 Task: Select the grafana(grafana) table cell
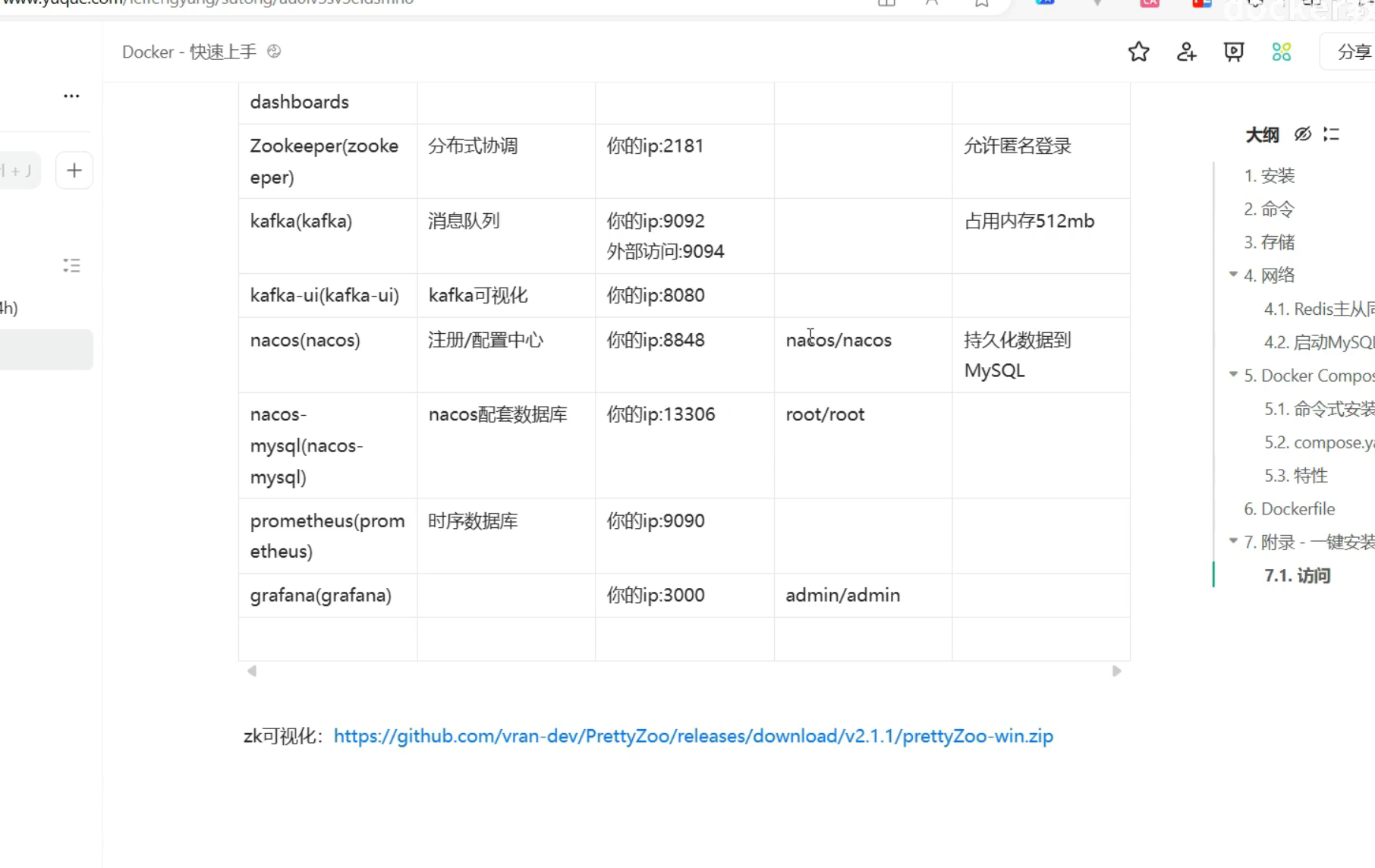point(328,595)
